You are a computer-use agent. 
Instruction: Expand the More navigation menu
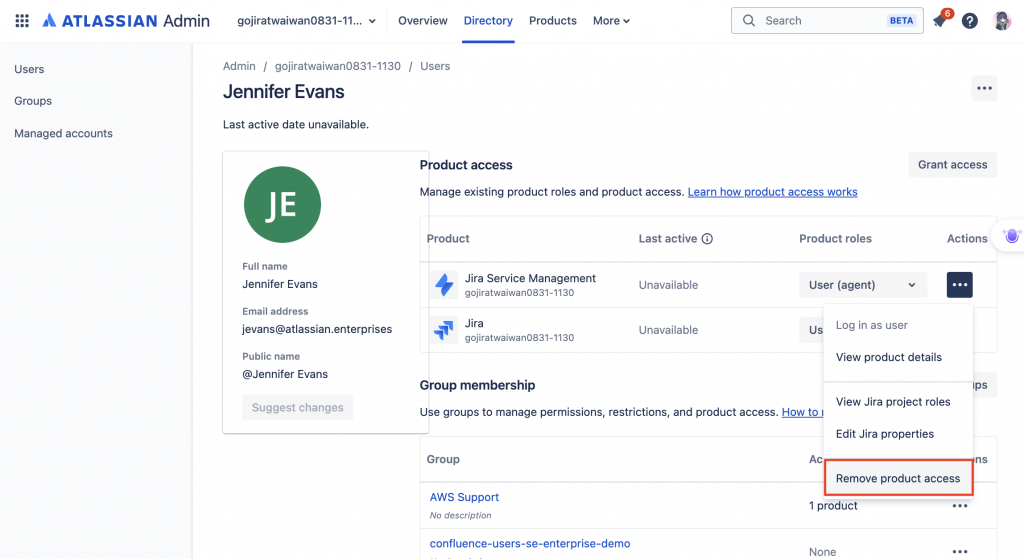point(611,21)
